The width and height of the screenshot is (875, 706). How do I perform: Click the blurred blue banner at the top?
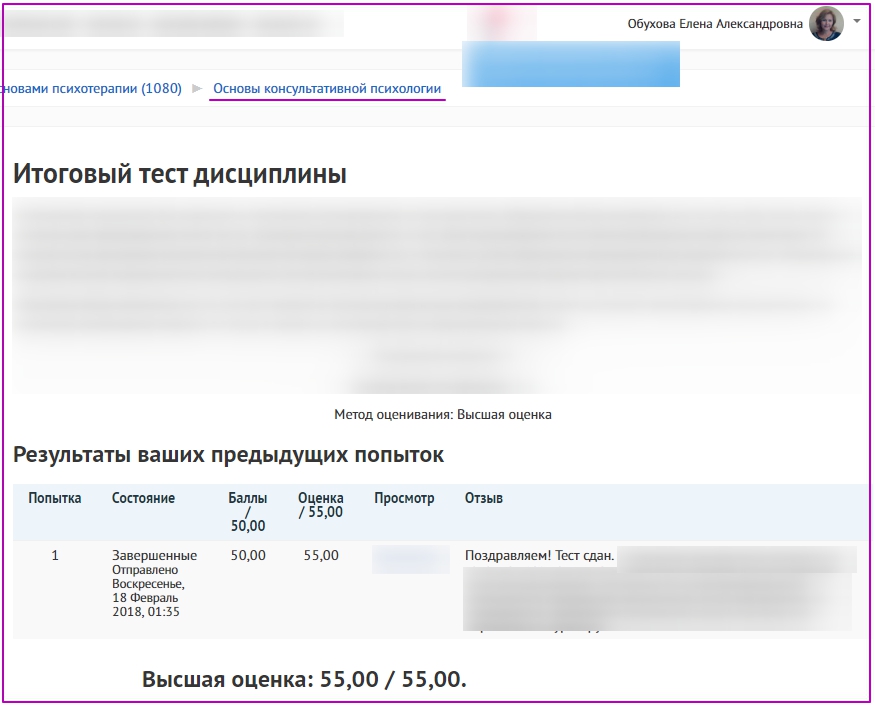click(570, 64)
